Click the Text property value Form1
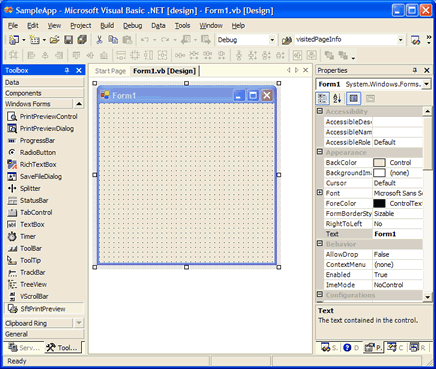 (398, 234)
